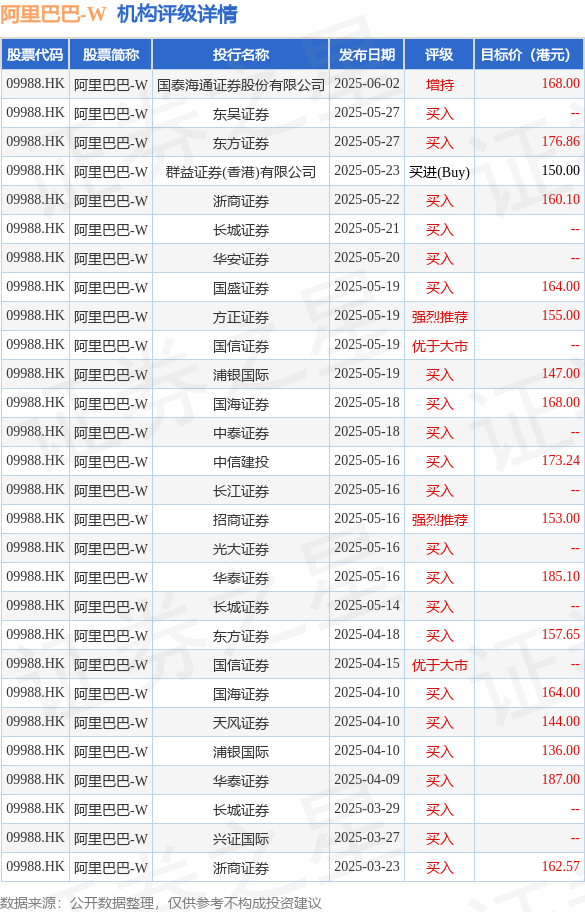Click the 投行名称 column header

pos(241,55)
